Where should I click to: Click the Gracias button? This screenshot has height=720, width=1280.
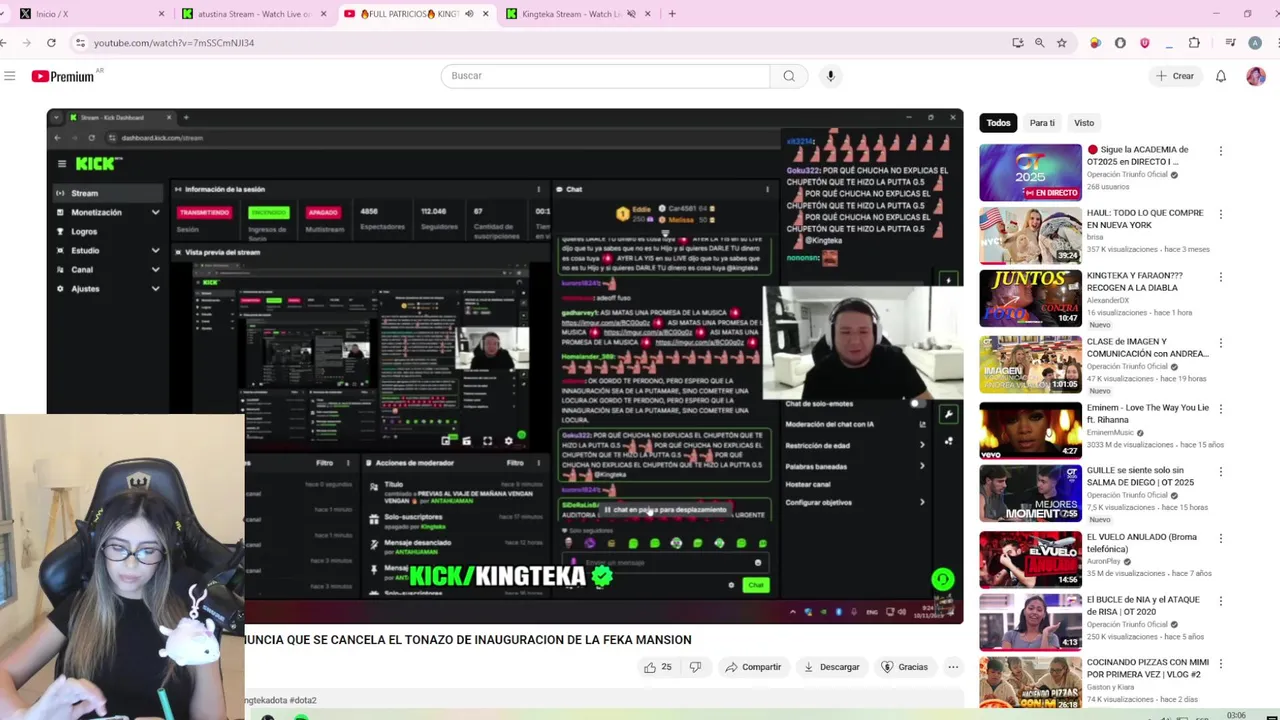pos(904,667)
